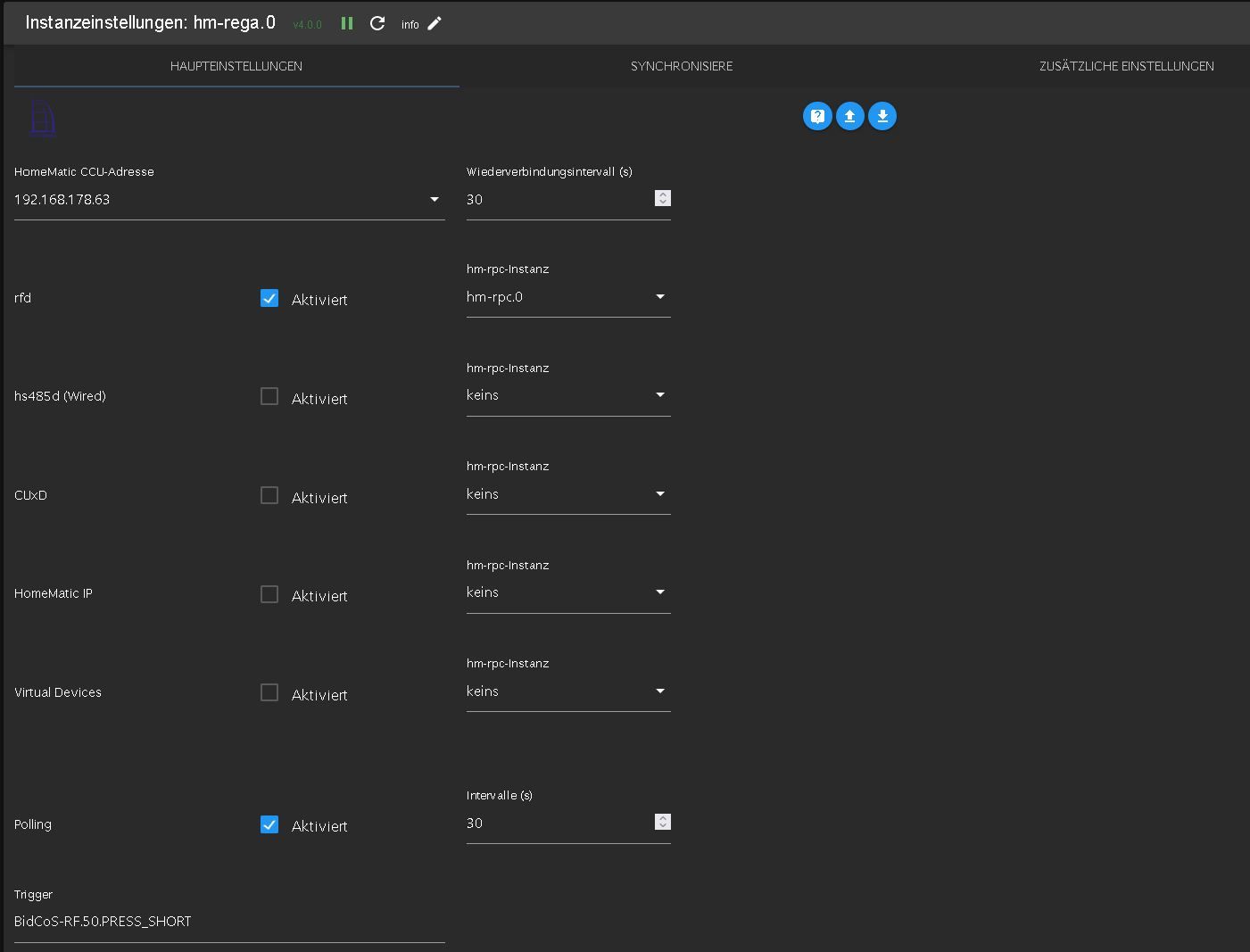Edit log level with pencil icon
Viewport: 1250px width, 952px height.
pos(435,24)
